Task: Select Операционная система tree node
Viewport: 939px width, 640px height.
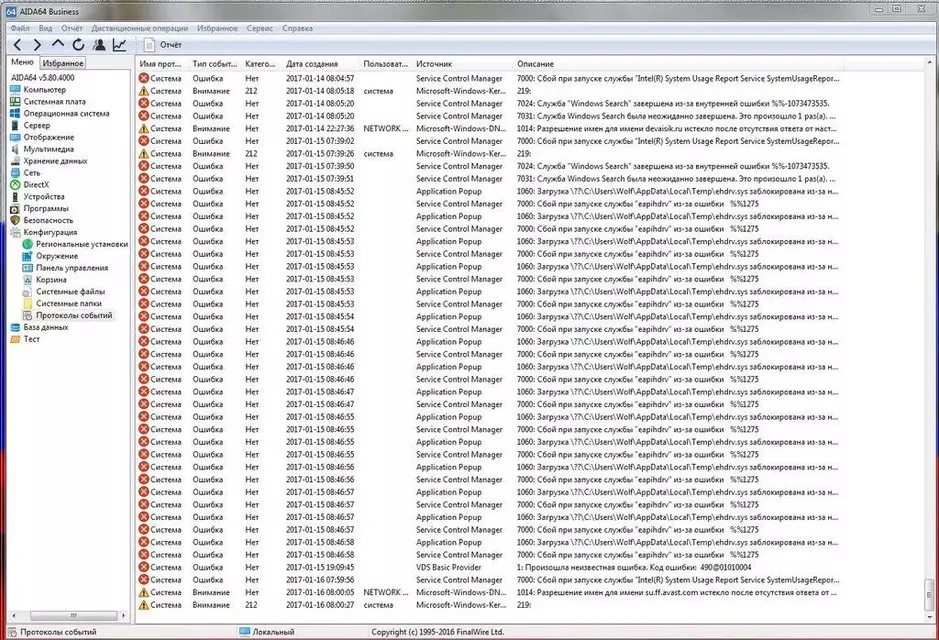Action: [x=66, y=113]
